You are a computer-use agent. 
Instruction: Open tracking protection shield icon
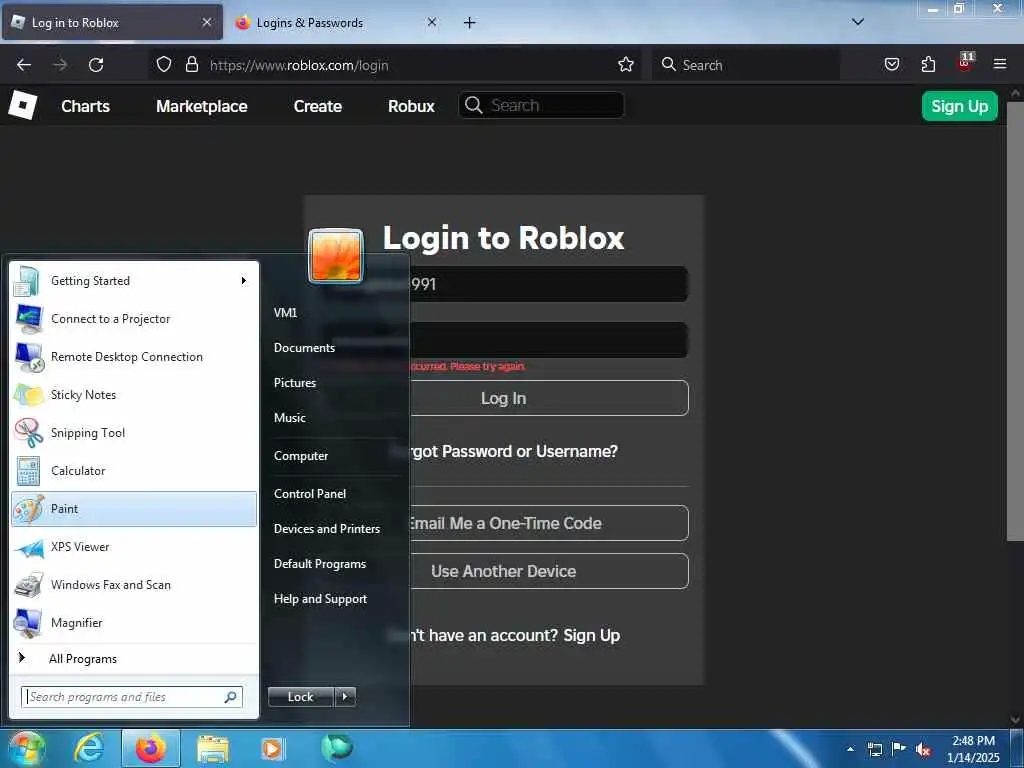164,64
